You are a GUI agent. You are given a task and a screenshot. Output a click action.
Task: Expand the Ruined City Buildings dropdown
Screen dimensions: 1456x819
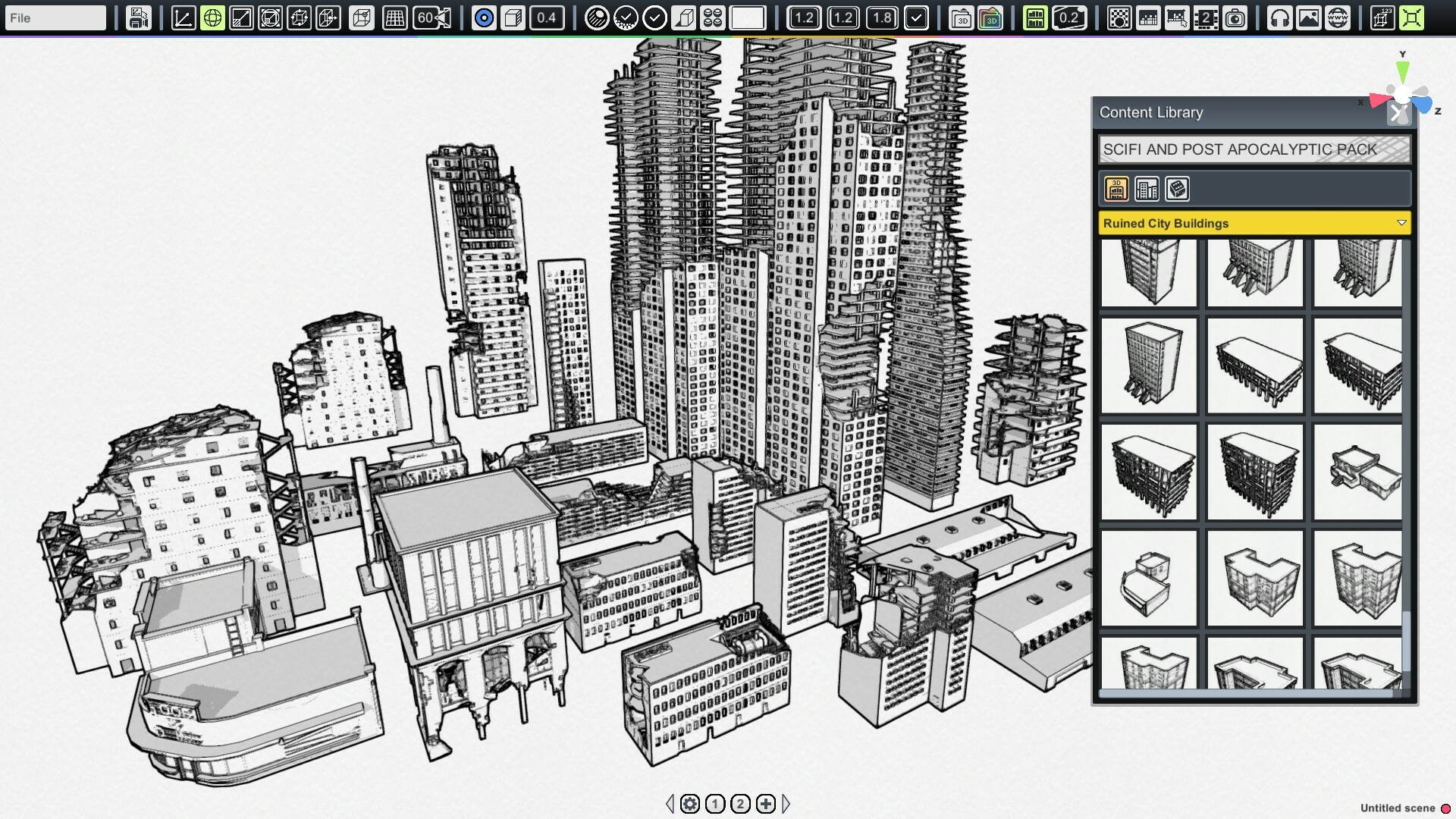pyautogui.click(x=1401, y=223)
